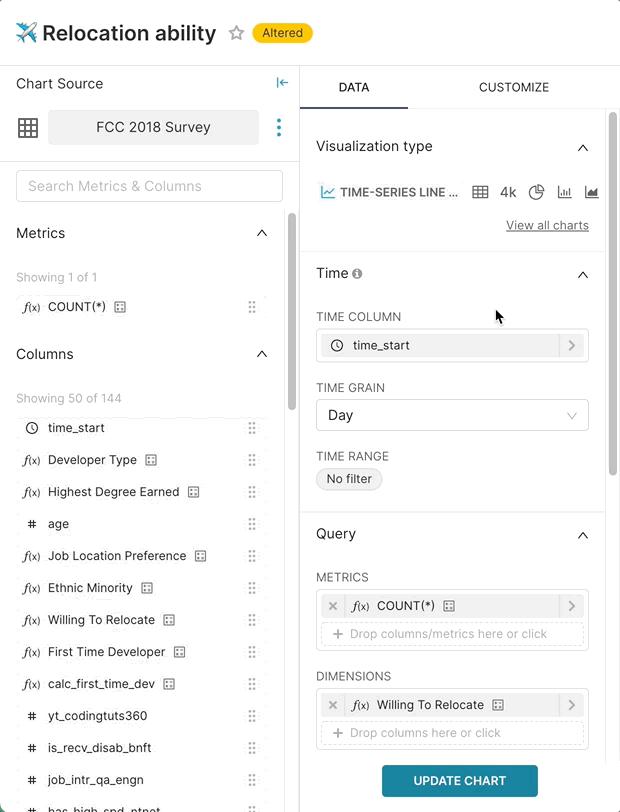Collapse the Query section
Image resolution: width=620 pixels, height=812 pixels.
click(583, 535)
